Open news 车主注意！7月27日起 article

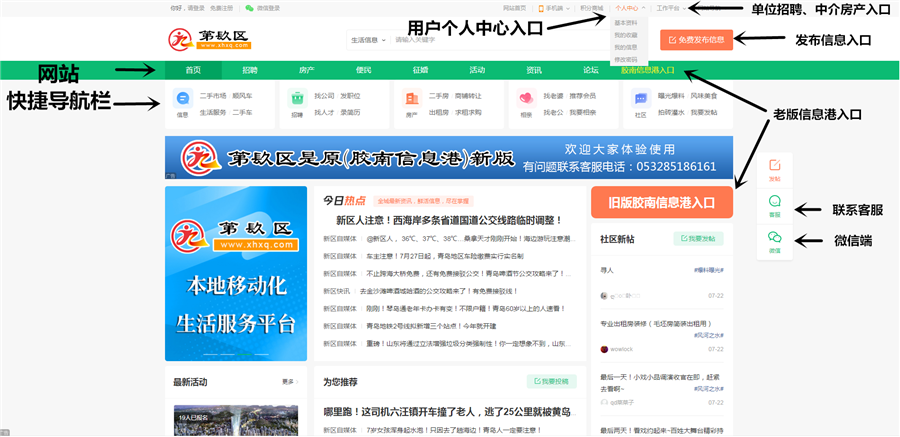(x=445, y=256)
